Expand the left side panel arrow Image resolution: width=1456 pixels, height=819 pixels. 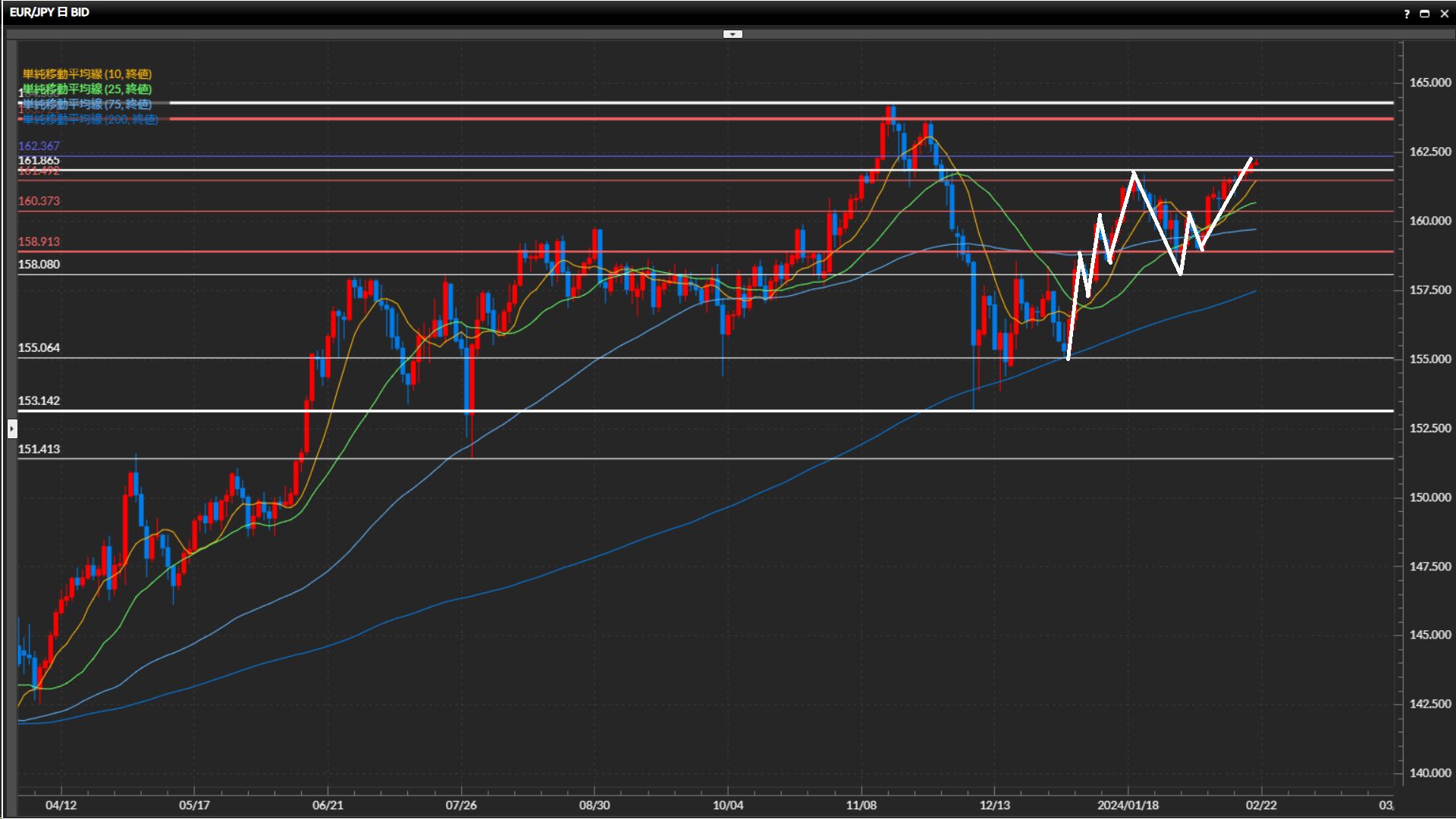(12, 429)
